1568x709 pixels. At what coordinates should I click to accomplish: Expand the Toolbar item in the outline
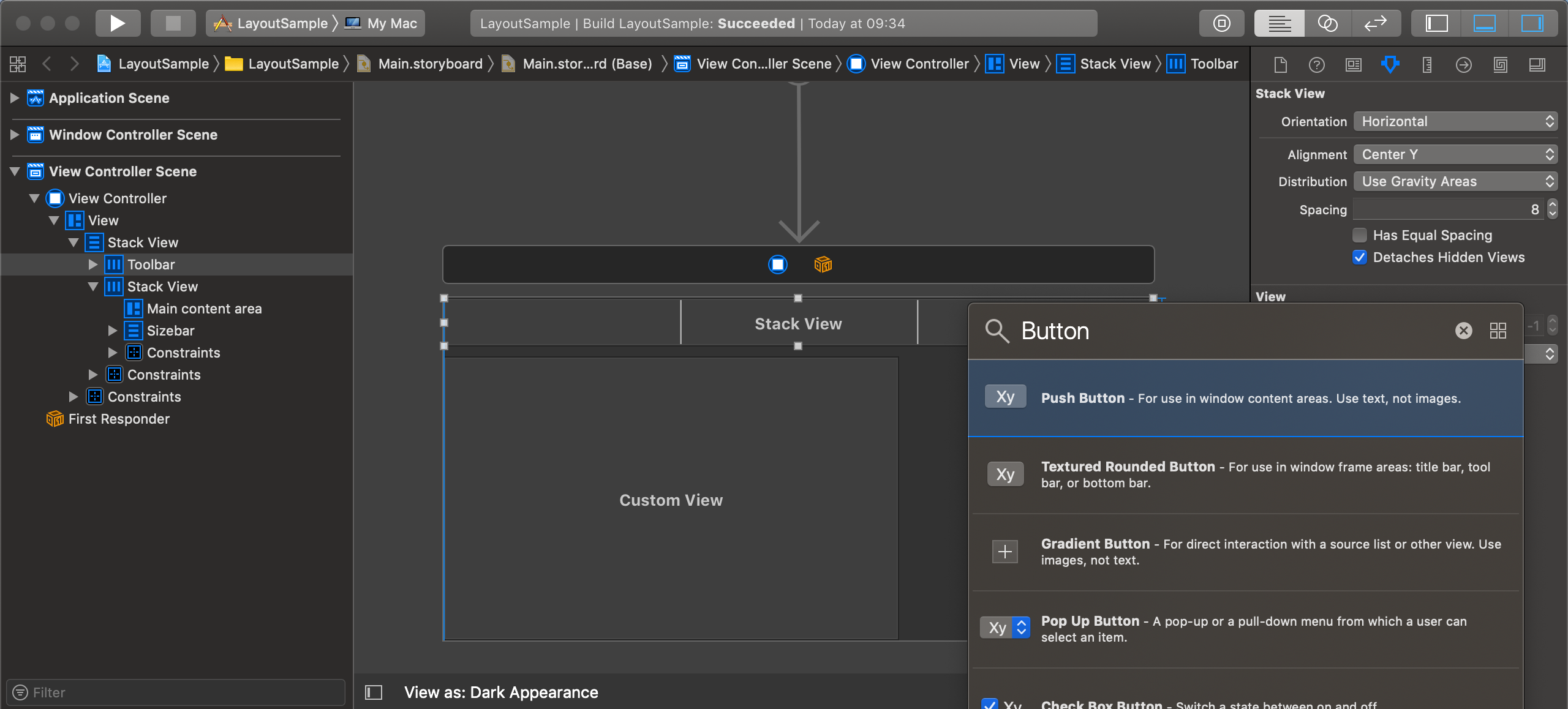(93, 264)
